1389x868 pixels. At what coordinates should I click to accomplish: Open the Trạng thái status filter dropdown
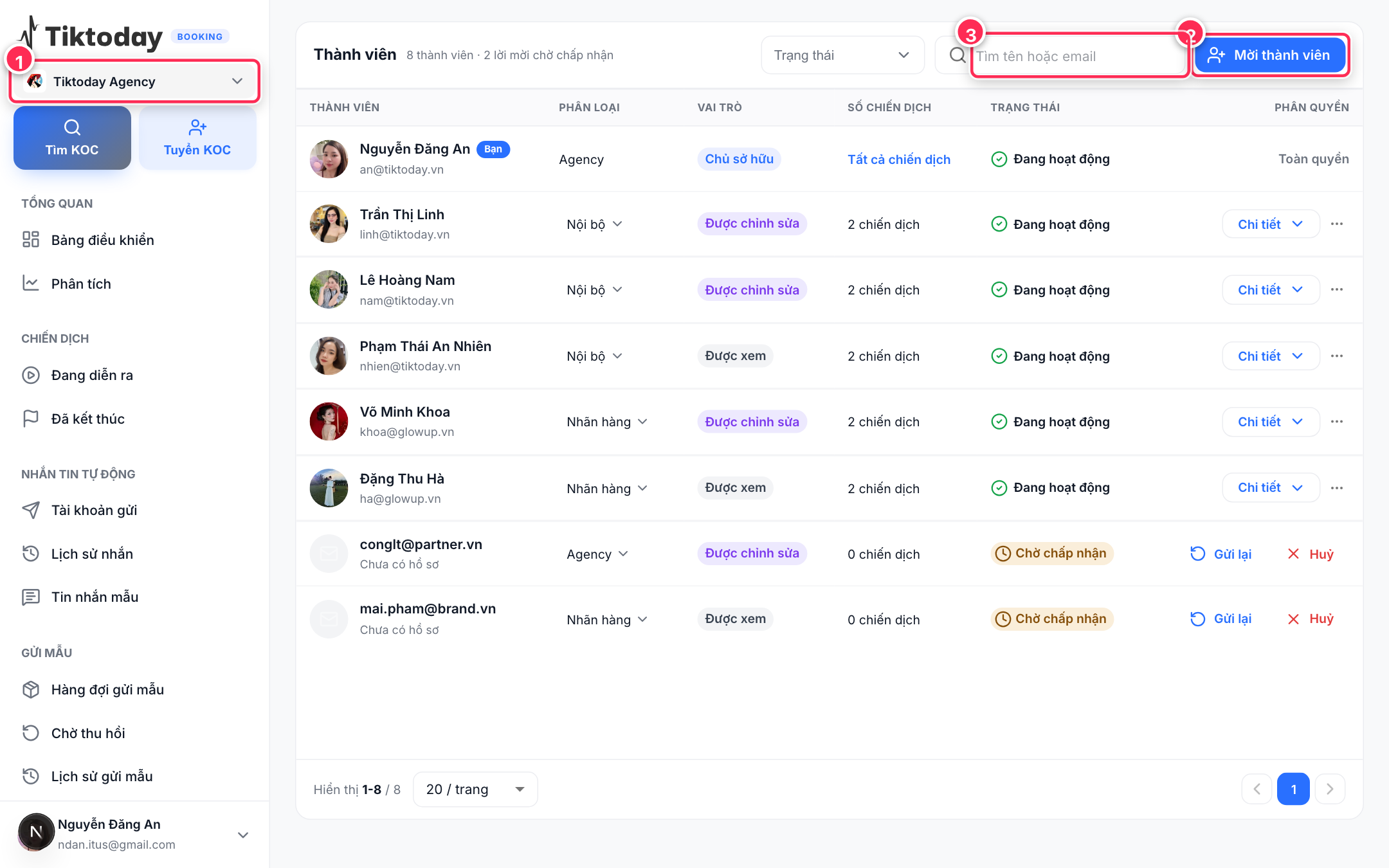(x=842, y=55)
